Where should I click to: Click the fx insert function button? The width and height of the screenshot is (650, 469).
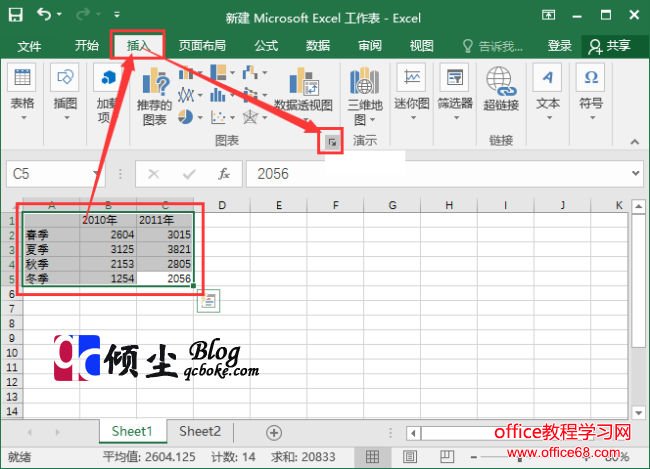click(224, 174)
